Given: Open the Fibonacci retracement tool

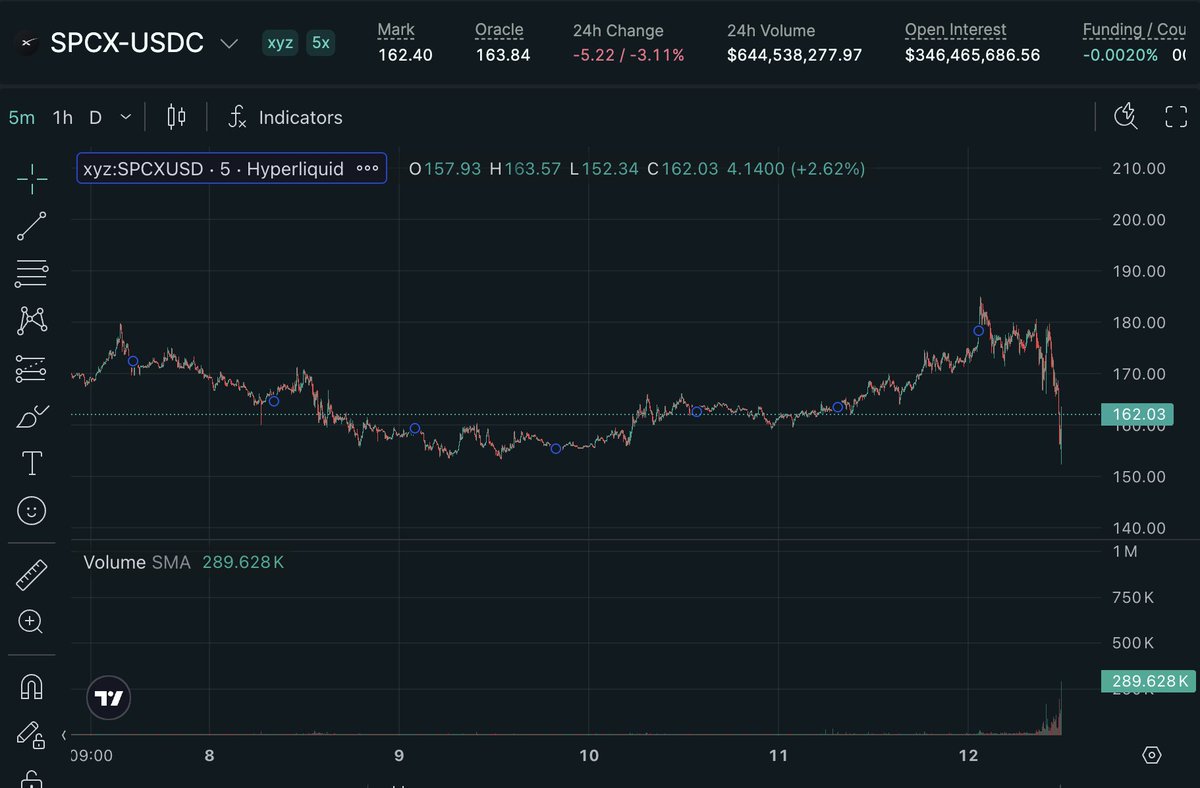Looking at the screenshot, I should (x=32, y=273).
